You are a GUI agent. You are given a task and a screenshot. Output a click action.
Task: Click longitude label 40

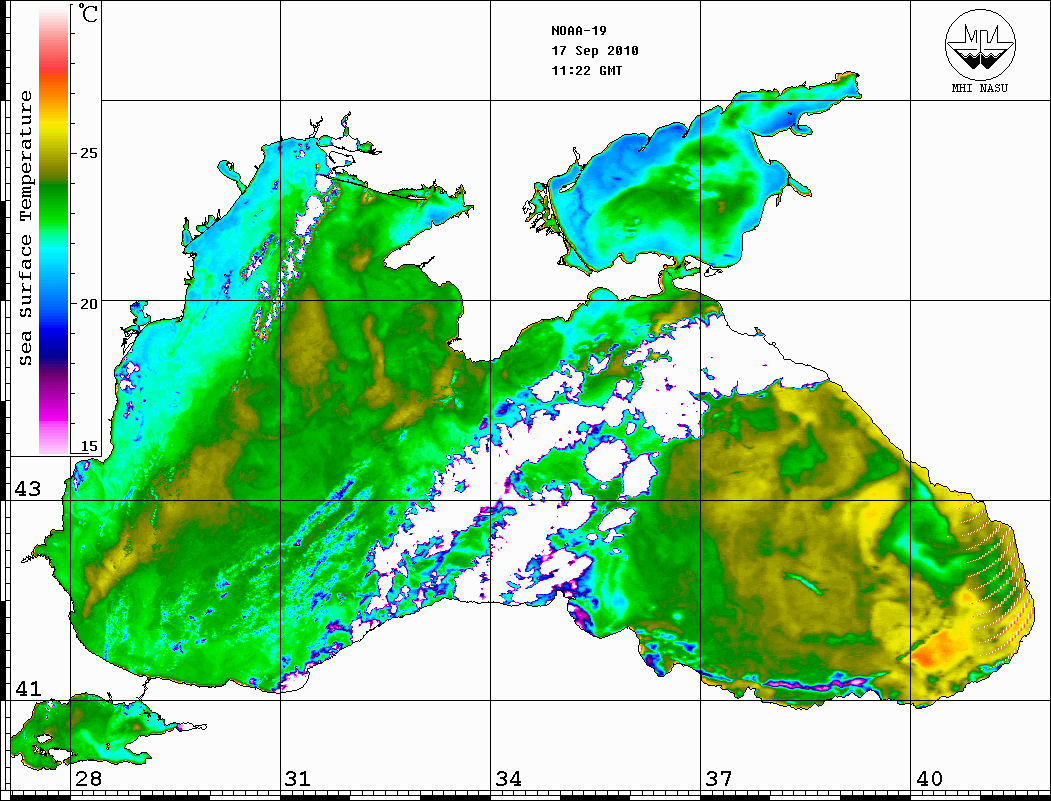(x=929, y=779)
